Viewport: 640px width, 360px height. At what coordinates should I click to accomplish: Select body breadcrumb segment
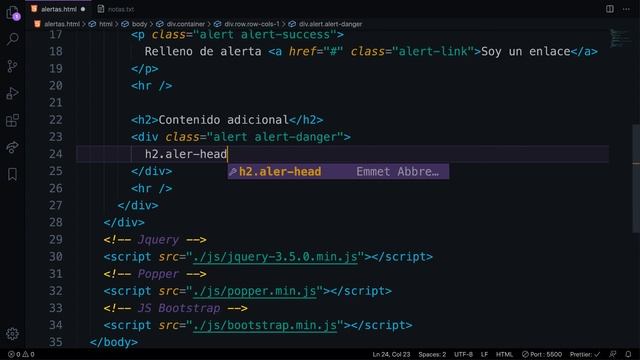139,24
